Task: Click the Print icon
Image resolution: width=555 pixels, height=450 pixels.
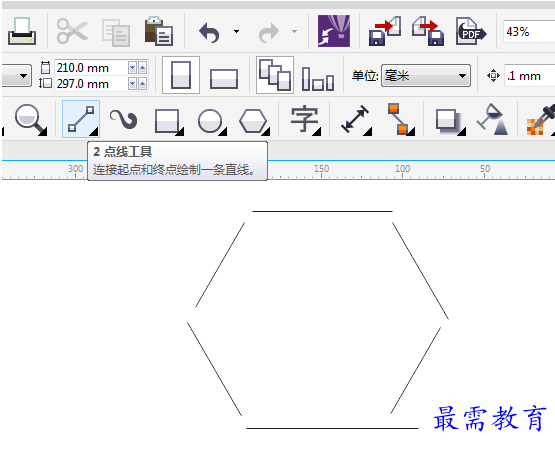Action: click(22, 32)
